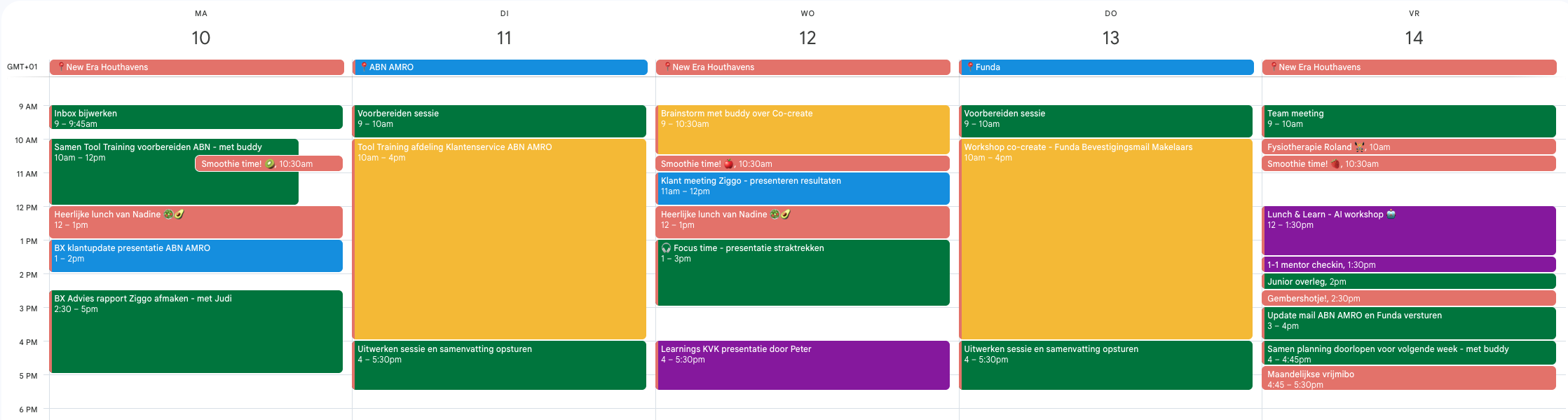Open Monday's Heerlijke lunch van Nadine event
1568x420 pixels.
pyautogui.click(x=196, y=222)
